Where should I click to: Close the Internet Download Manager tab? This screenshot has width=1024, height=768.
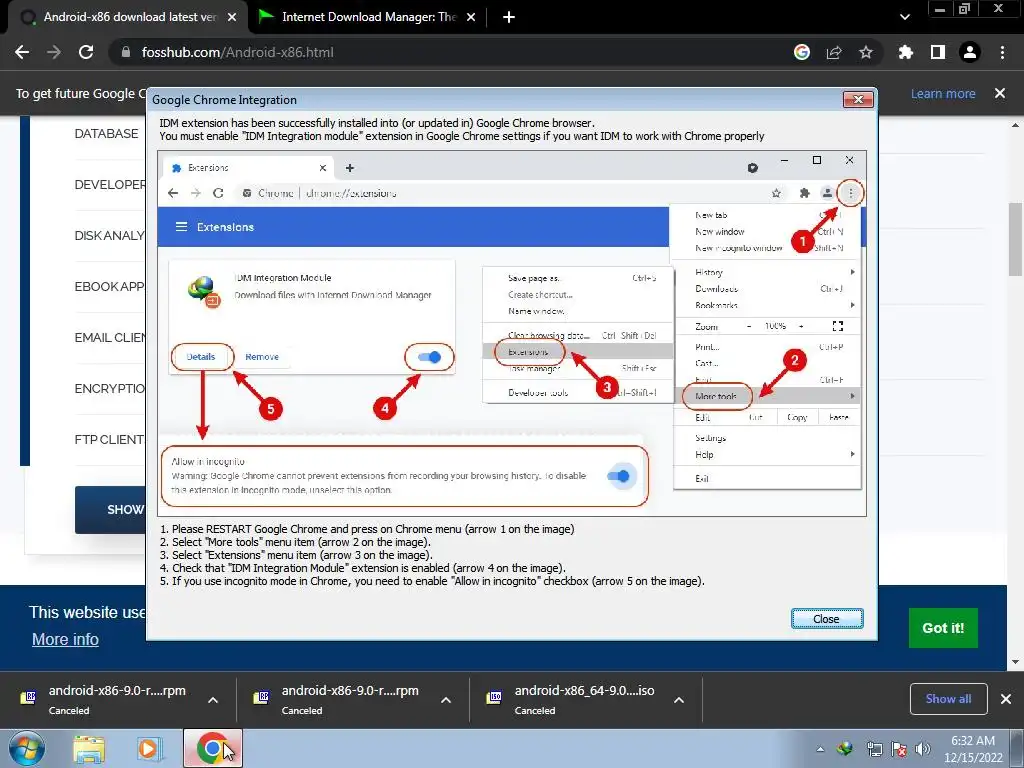tap(471, 17)
